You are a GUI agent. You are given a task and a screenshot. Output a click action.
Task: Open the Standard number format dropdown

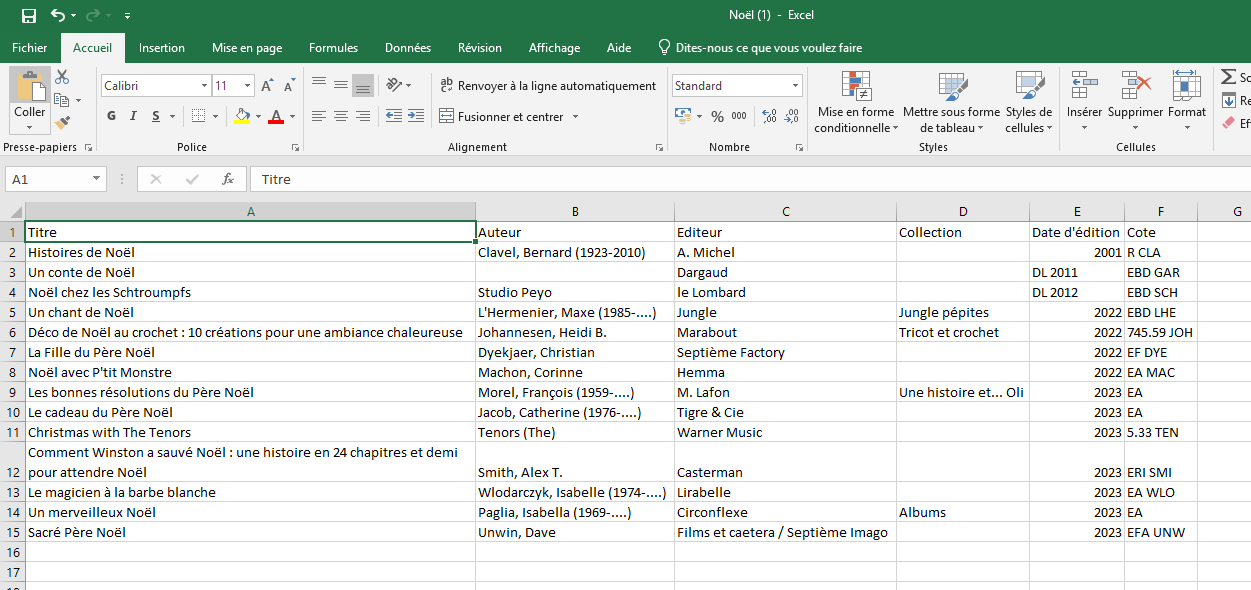point(795,86)
